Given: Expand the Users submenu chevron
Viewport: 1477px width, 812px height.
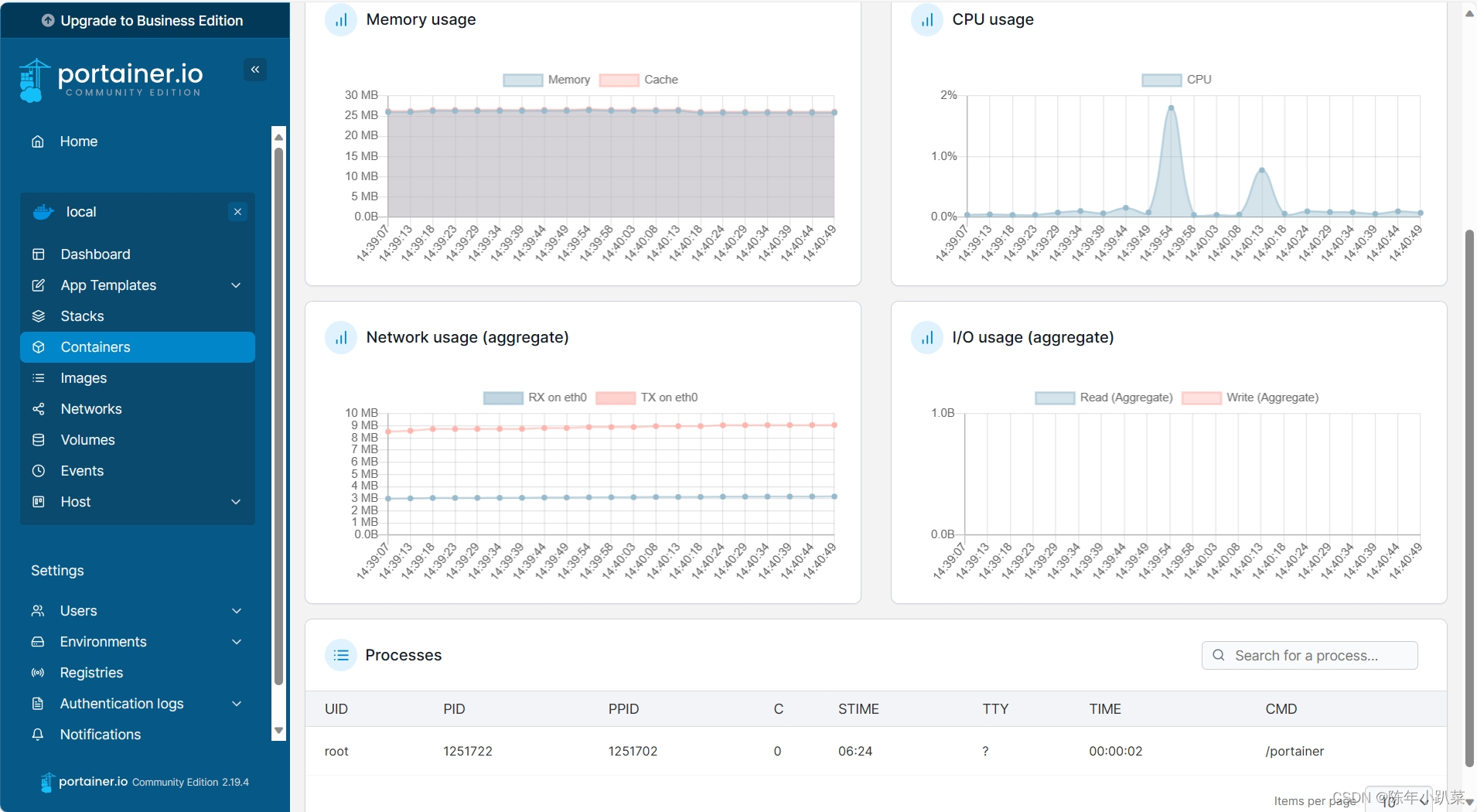Looking at the screenshot, I should pos(237,611).
